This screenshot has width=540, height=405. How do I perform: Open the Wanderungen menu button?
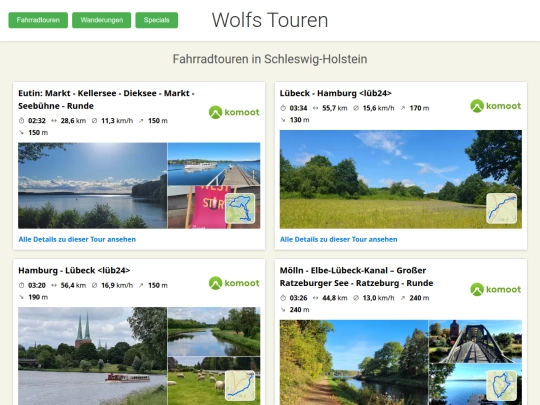(x=102, y=20)
